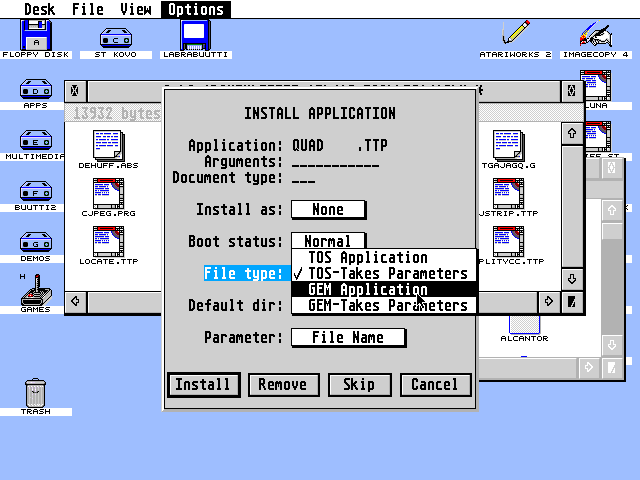Viewport: 640px width, 480px height.
Task: Select the LABRABUUTTI floppy icon
Action: (196, 36)
